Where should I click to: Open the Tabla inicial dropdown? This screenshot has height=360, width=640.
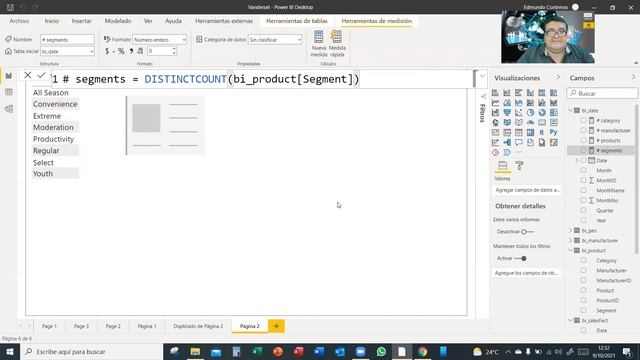[x=67, y=51]
